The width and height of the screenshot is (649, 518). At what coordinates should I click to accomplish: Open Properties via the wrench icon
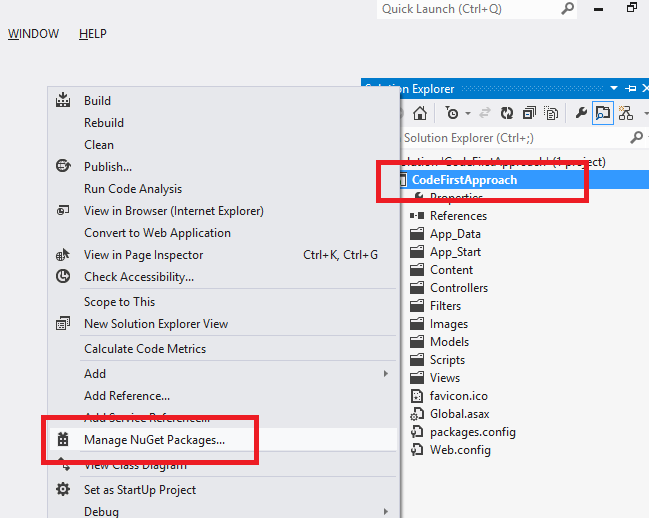pyautogui.click(x=581, y=113)
